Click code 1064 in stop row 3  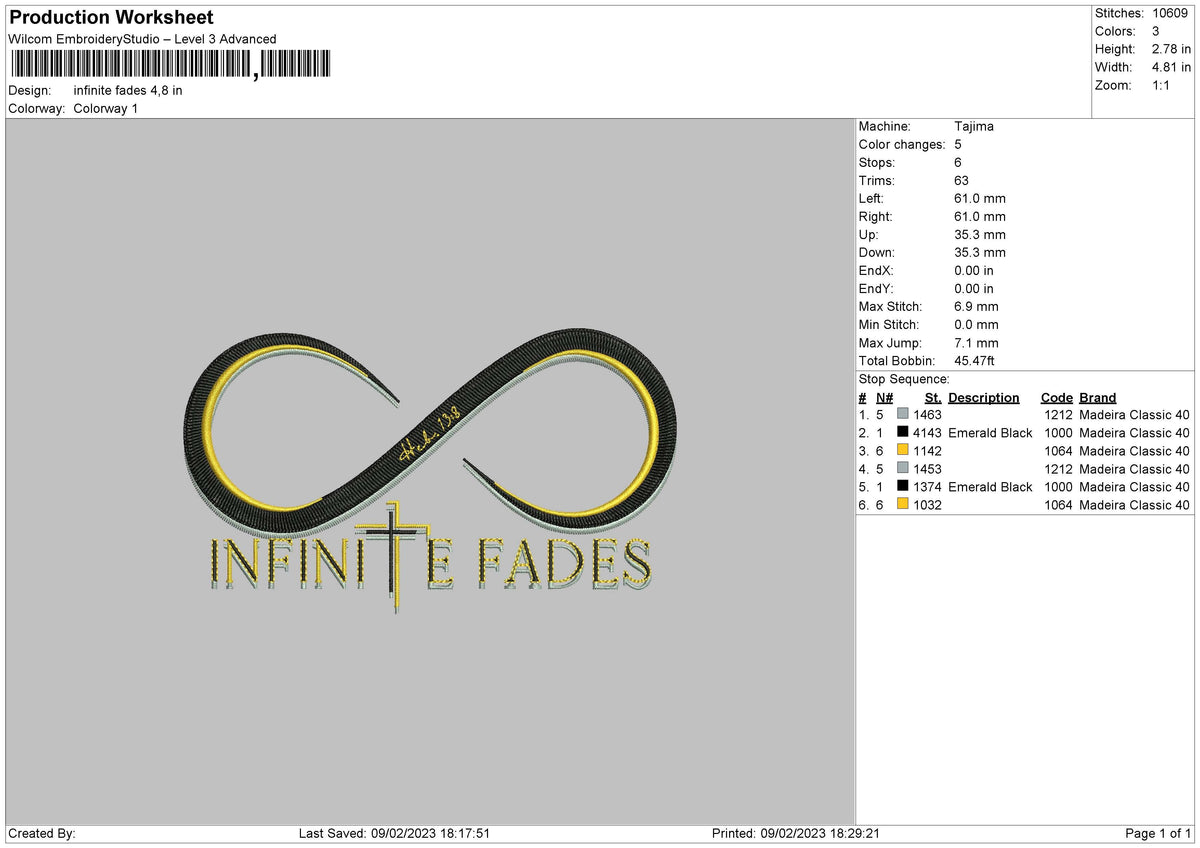tap(1058, 451)
